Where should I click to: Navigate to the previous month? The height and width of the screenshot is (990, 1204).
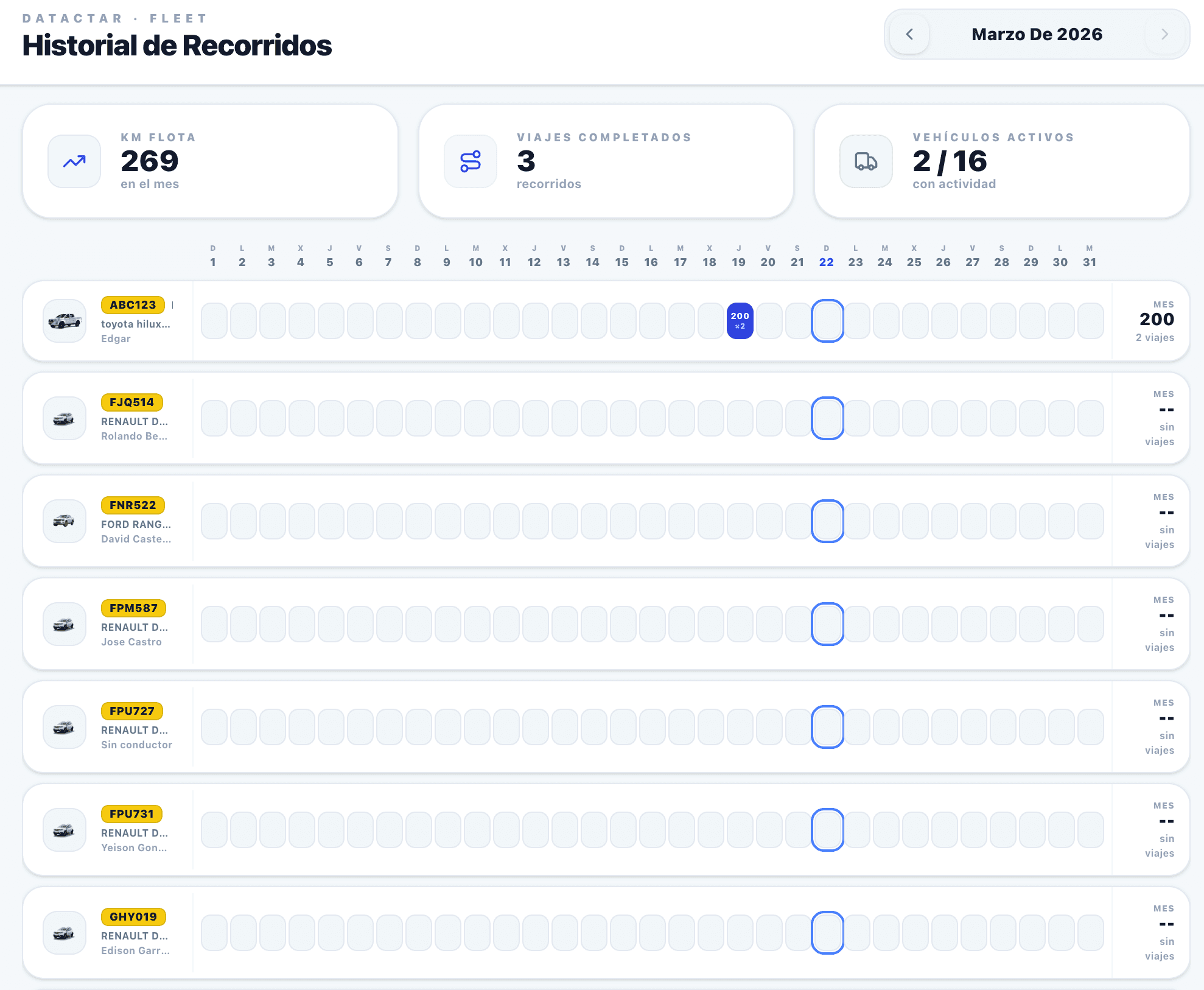[x=909, y=34]
